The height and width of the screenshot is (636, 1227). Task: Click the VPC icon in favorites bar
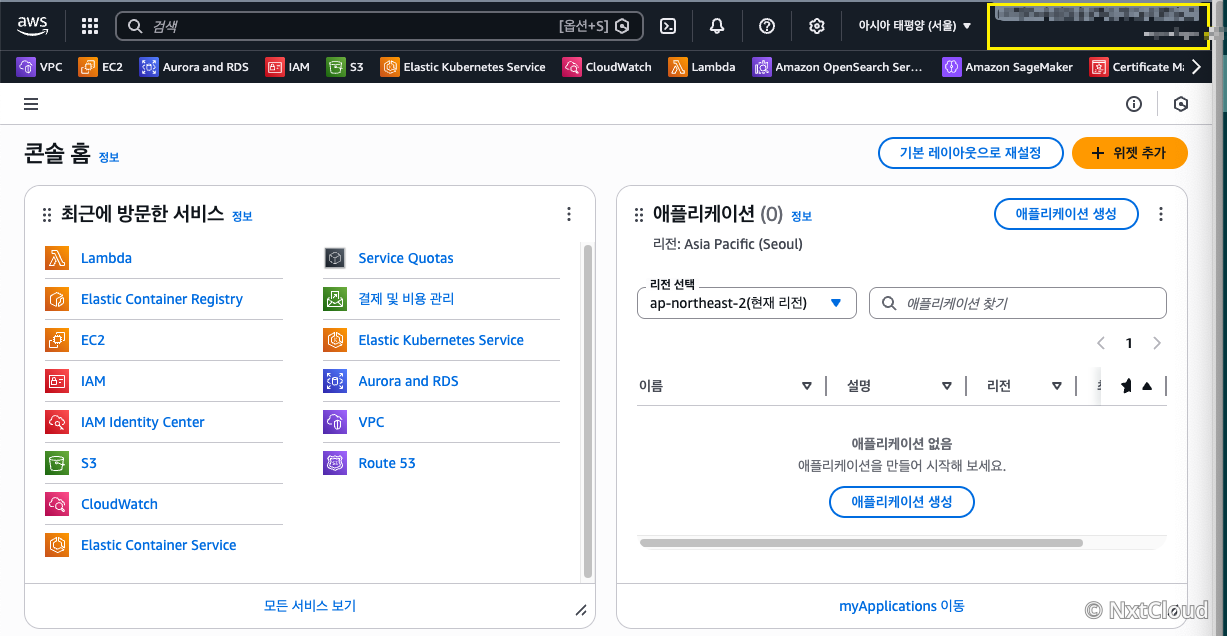pyautogui.click(x=26, y=67)
